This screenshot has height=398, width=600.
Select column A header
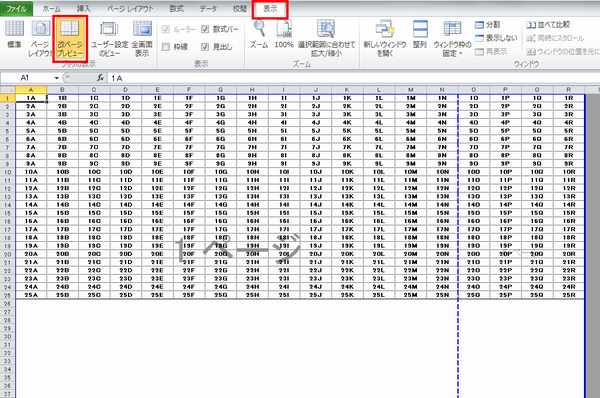[x=31, y=90]
